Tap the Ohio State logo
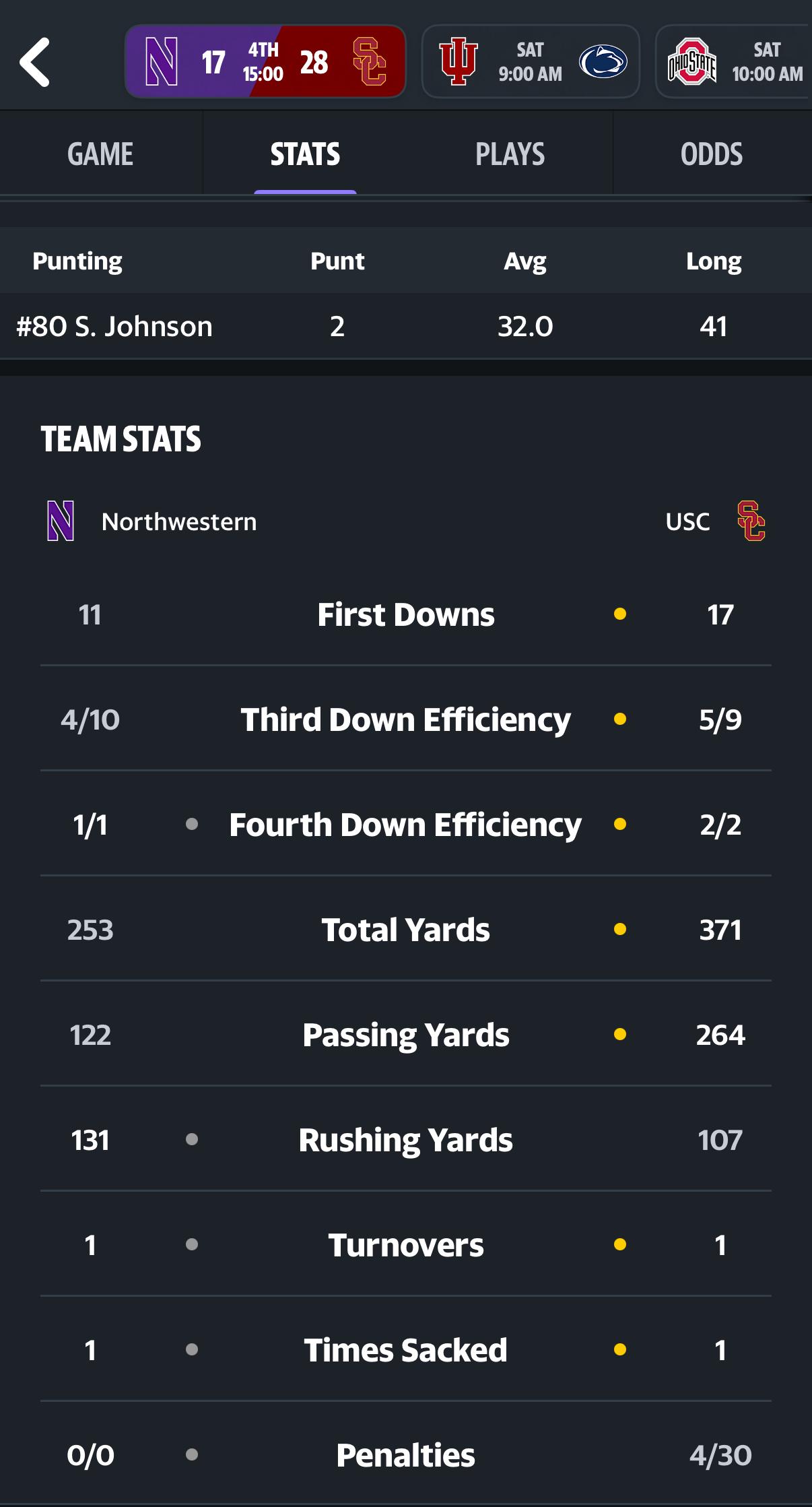The height and width of the screenshot is (1507, 812). pos(691,62)
